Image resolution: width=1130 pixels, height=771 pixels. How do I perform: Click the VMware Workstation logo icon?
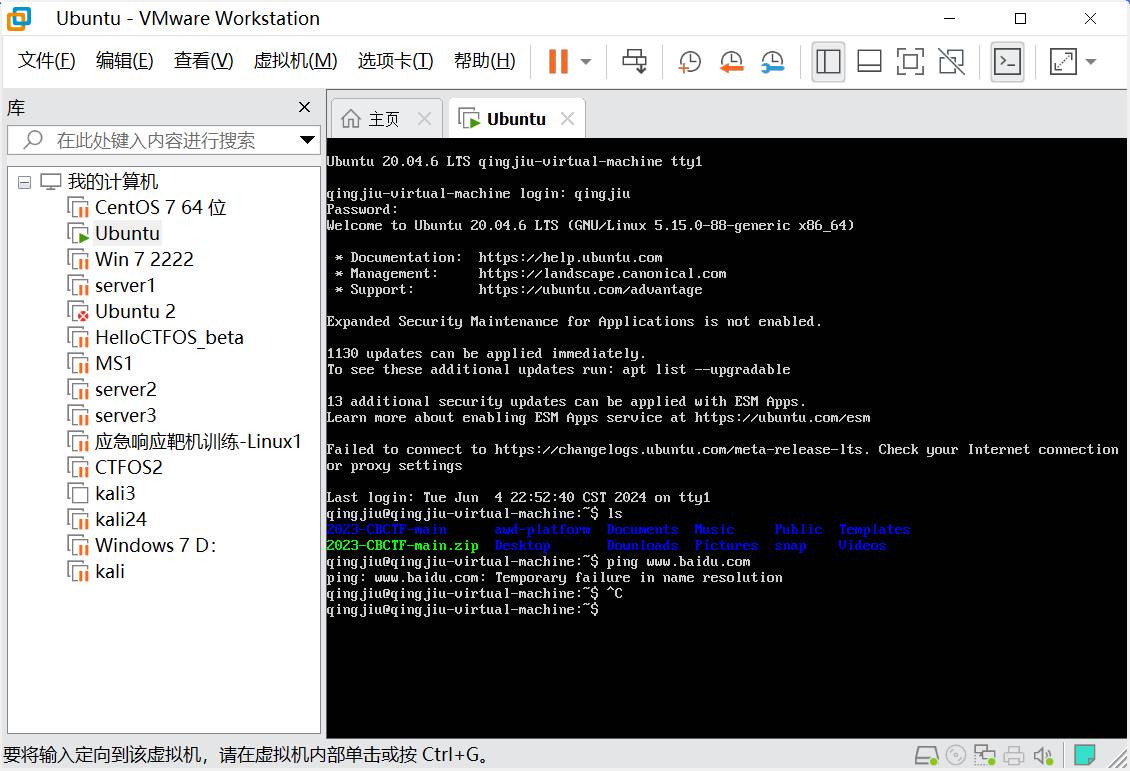coord(19,18)
